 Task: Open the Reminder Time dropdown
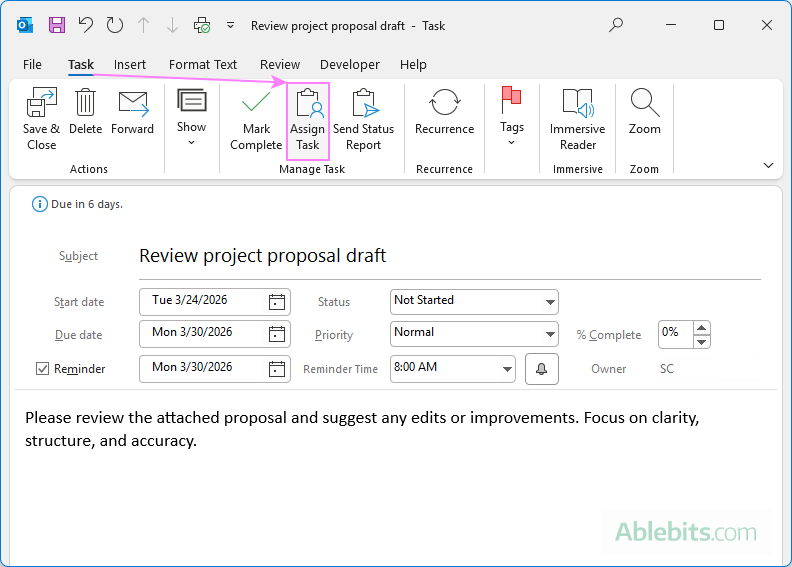(507, 369)
